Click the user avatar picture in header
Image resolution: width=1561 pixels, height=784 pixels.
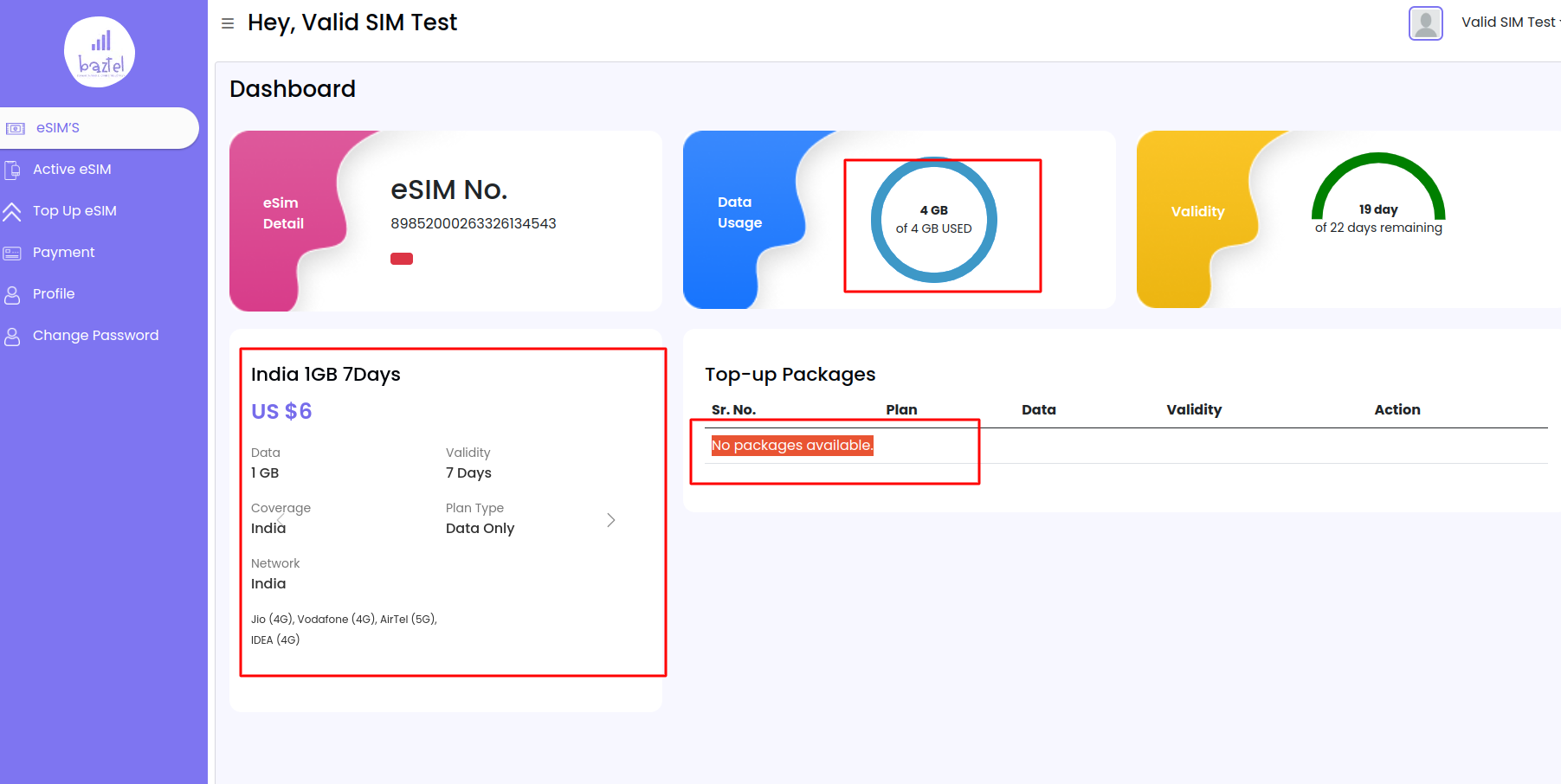1425,23
